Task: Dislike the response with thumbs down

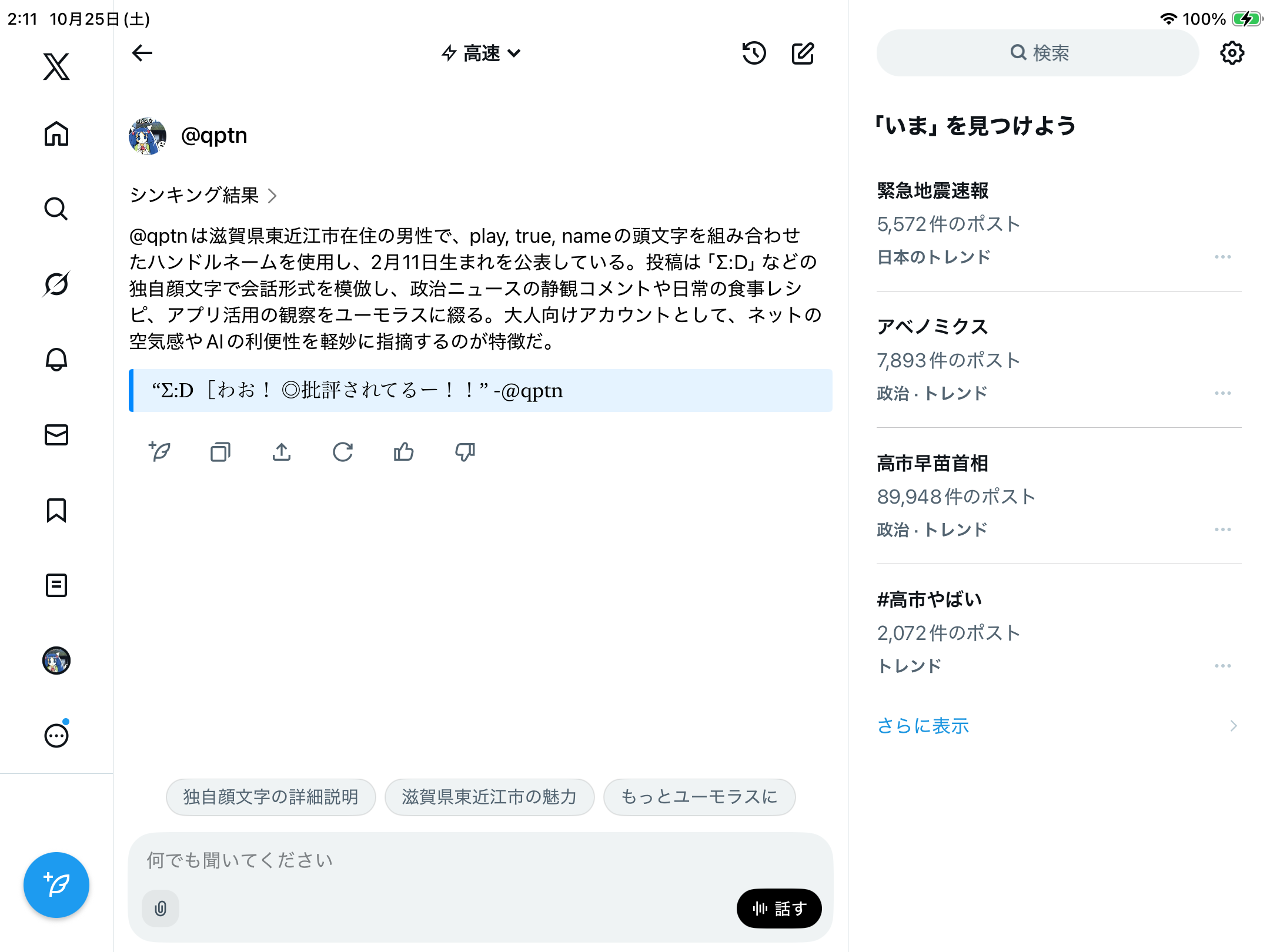Action: 465,452
